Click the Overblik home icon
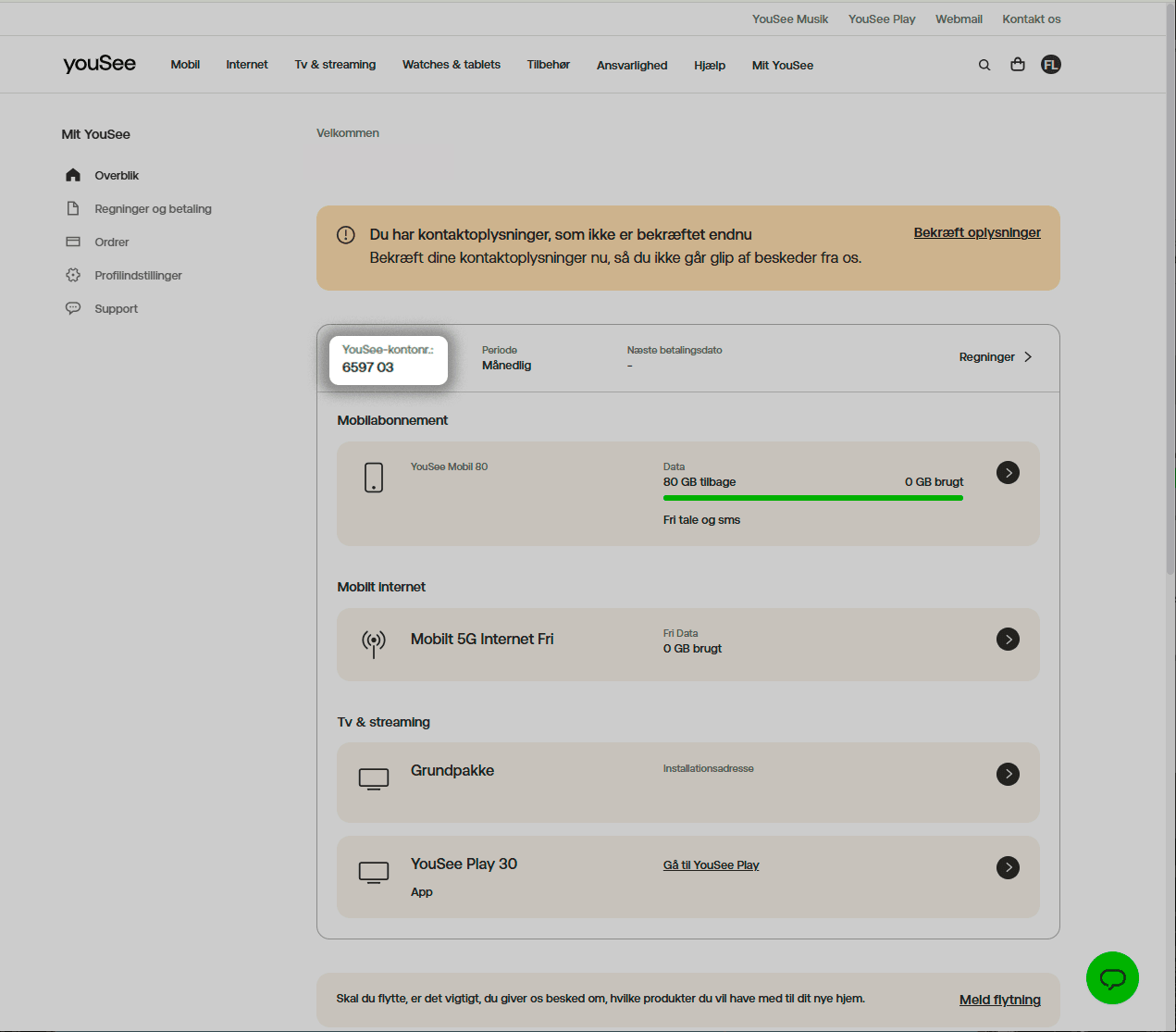1176x1032 pixels. (x=73, y=175)
